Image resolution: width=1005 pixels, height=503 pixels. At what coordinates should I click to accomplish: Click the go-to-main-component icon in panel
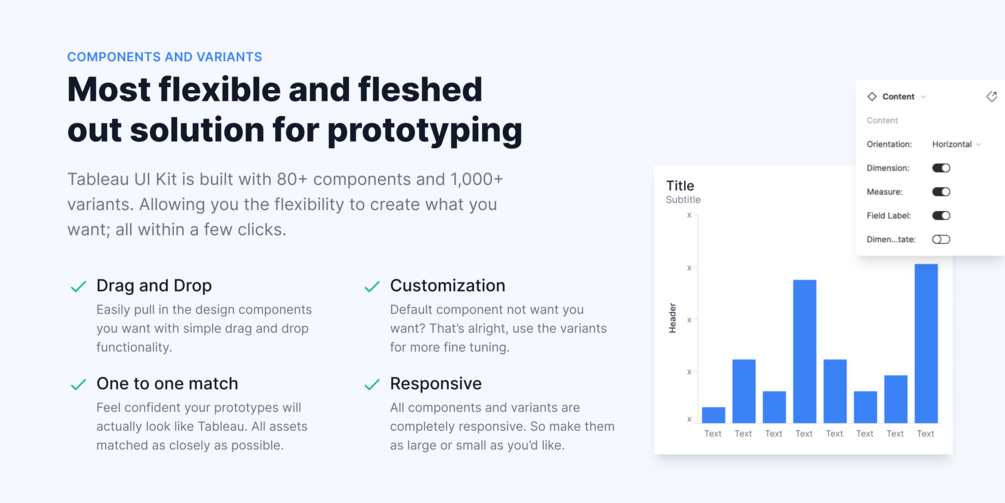991,97
